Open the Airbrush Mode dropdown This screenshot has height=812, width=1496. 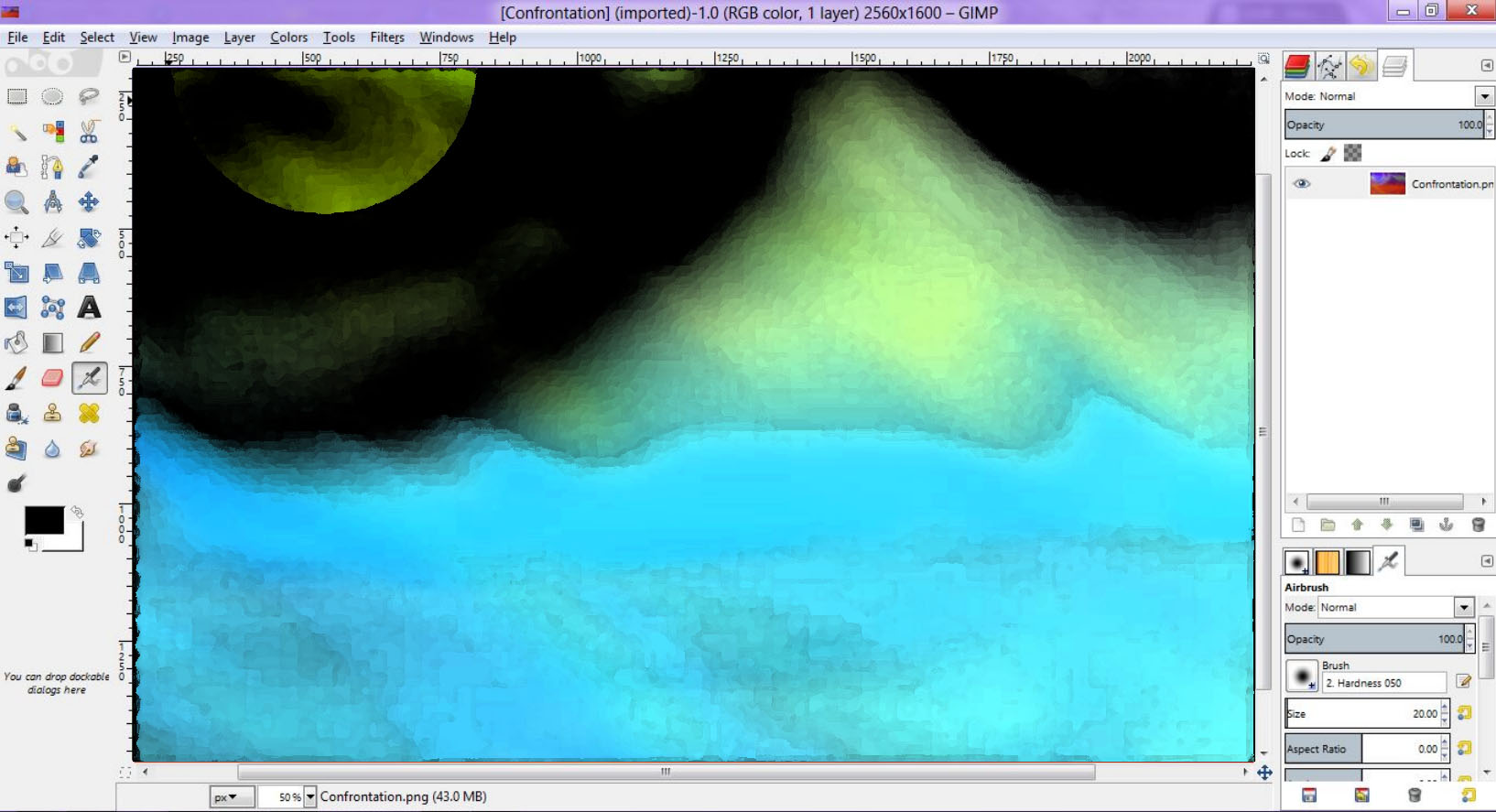1463,608
